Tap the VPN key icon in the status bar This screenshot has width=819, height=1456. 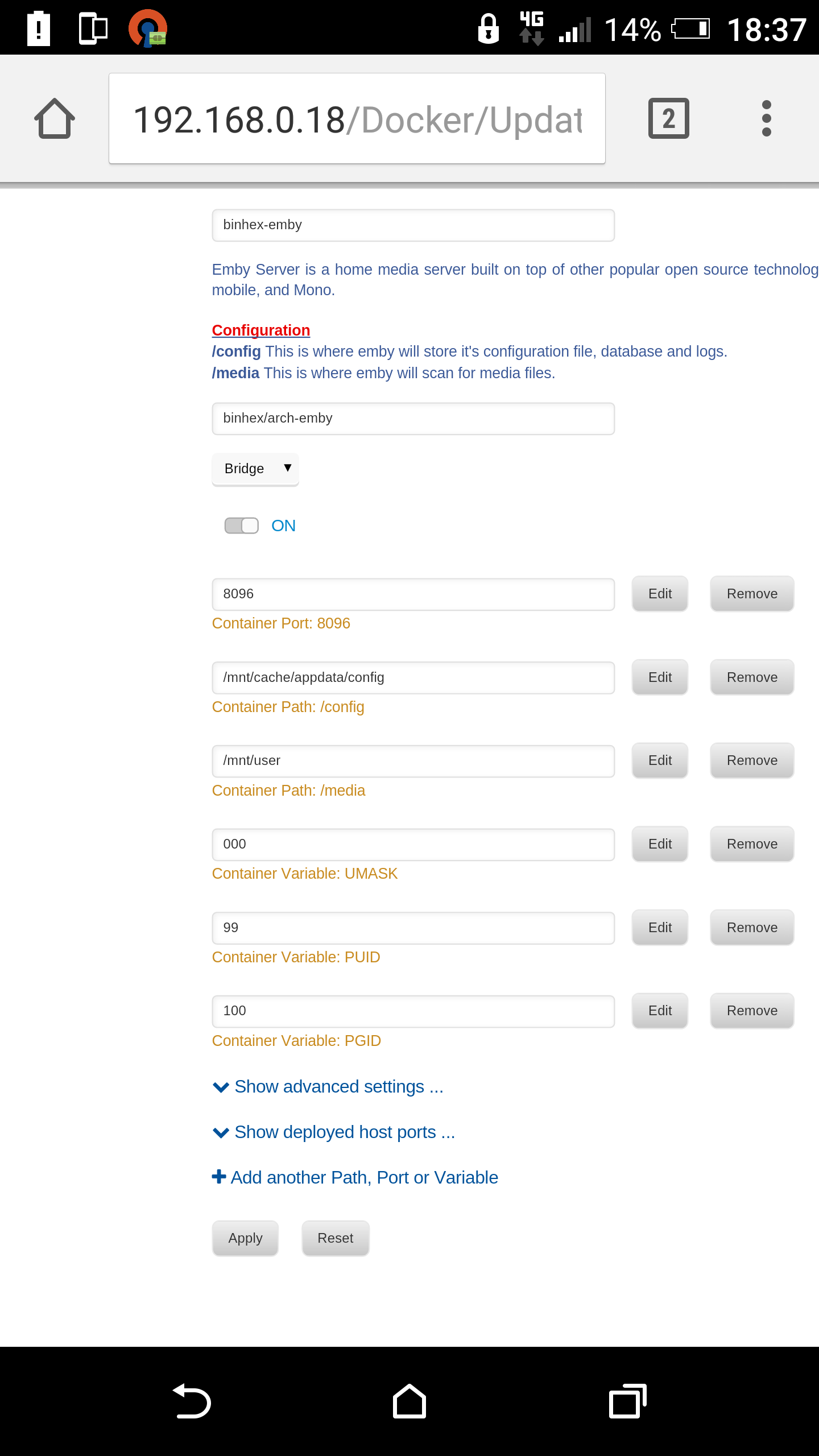pos(148,28)
